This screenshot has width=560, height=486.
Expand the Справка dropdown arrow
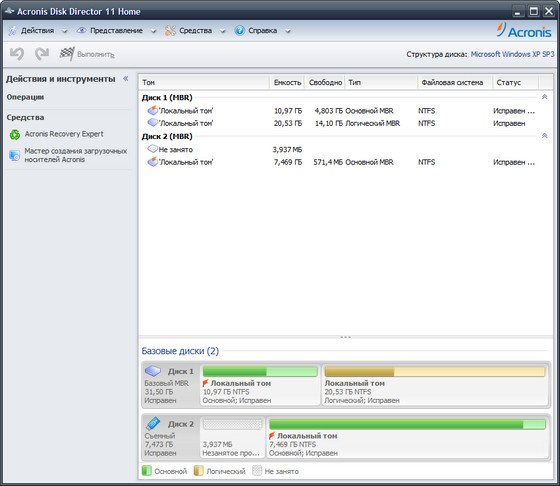coord(288,31)
